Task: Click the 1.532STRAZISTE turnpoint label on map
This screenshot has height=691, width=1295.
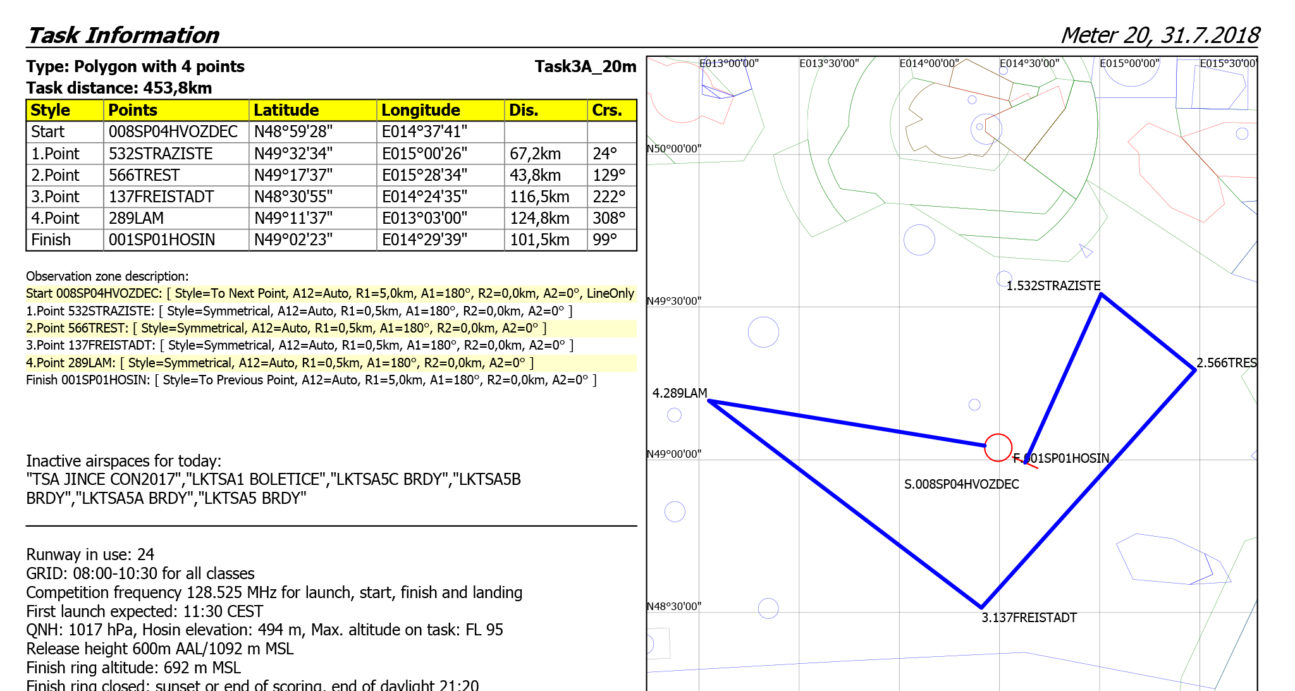Action: 1053,286
